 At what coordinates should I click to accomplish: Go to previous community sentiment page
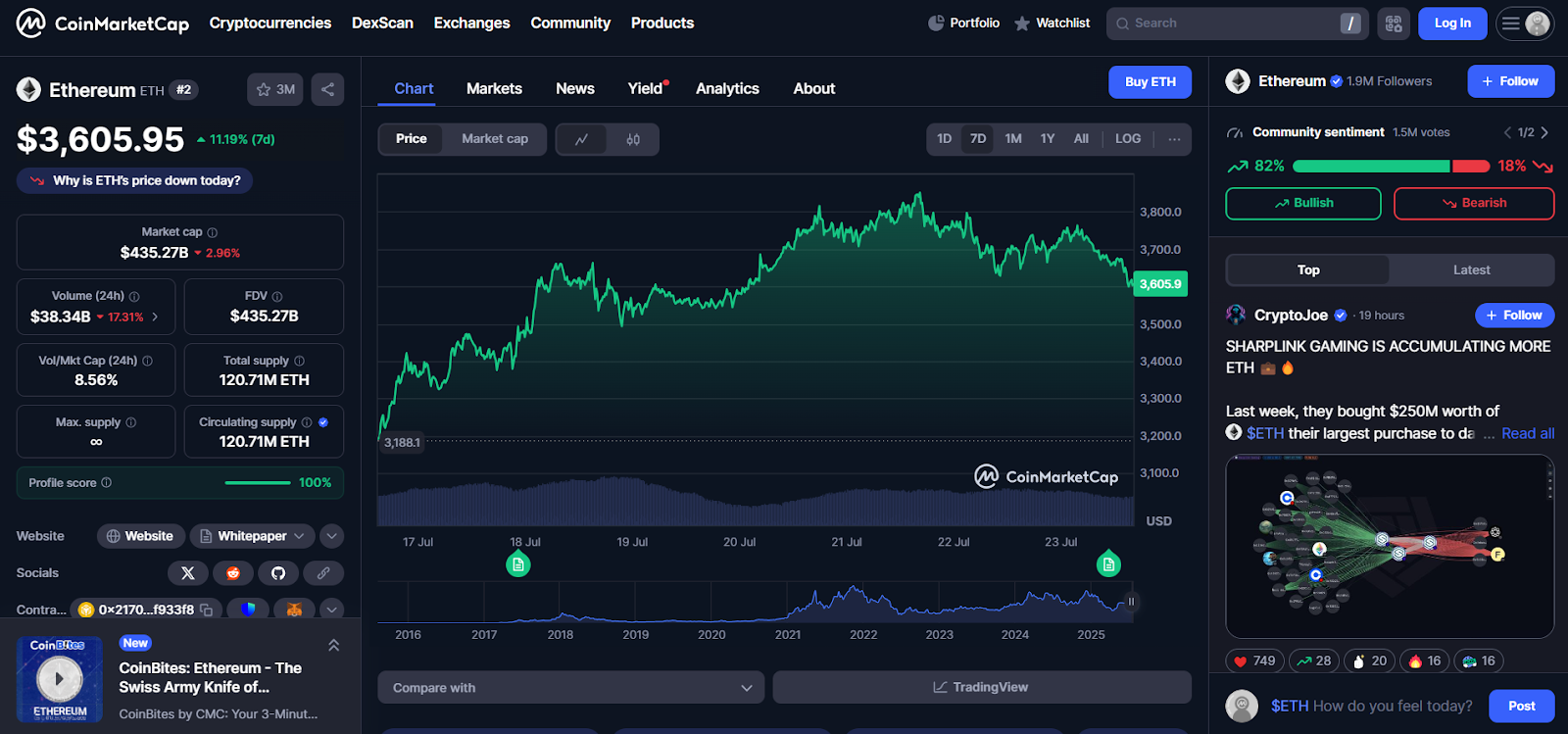pos(1507,132)
